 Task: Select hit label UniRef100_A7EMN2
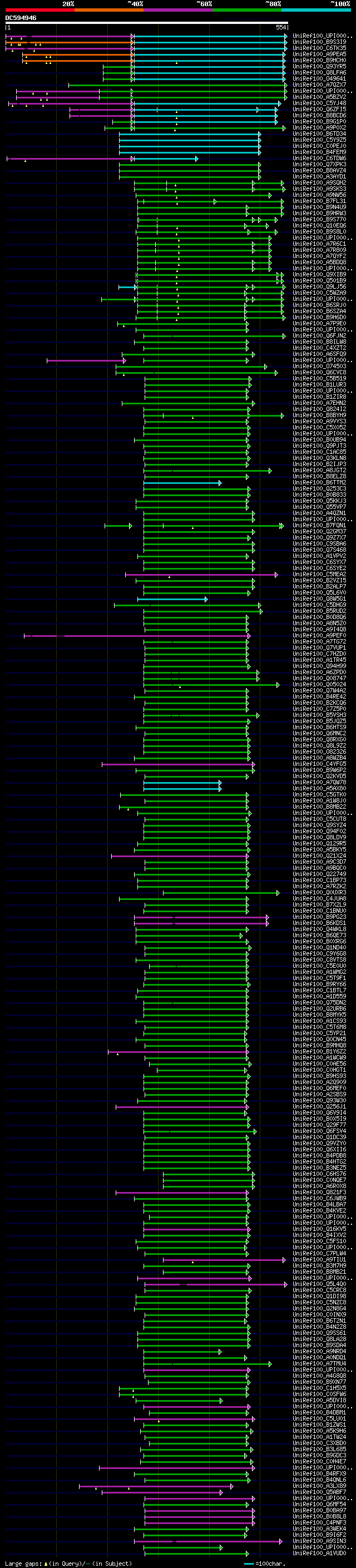point(319,403)
